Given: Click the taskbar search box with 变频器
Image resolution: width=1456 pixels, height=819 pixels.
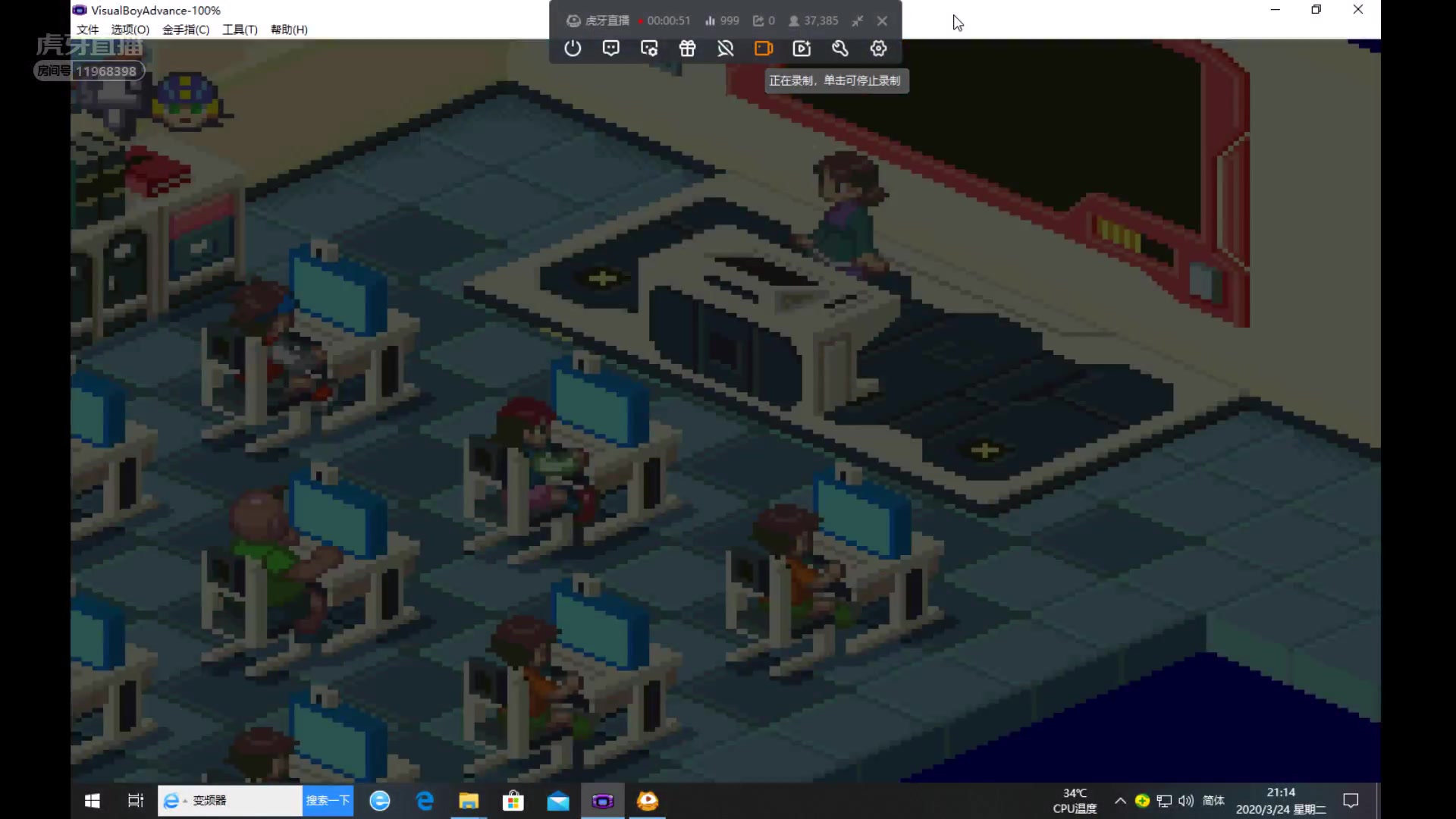Looking at the screenshot, I should 230,801.
